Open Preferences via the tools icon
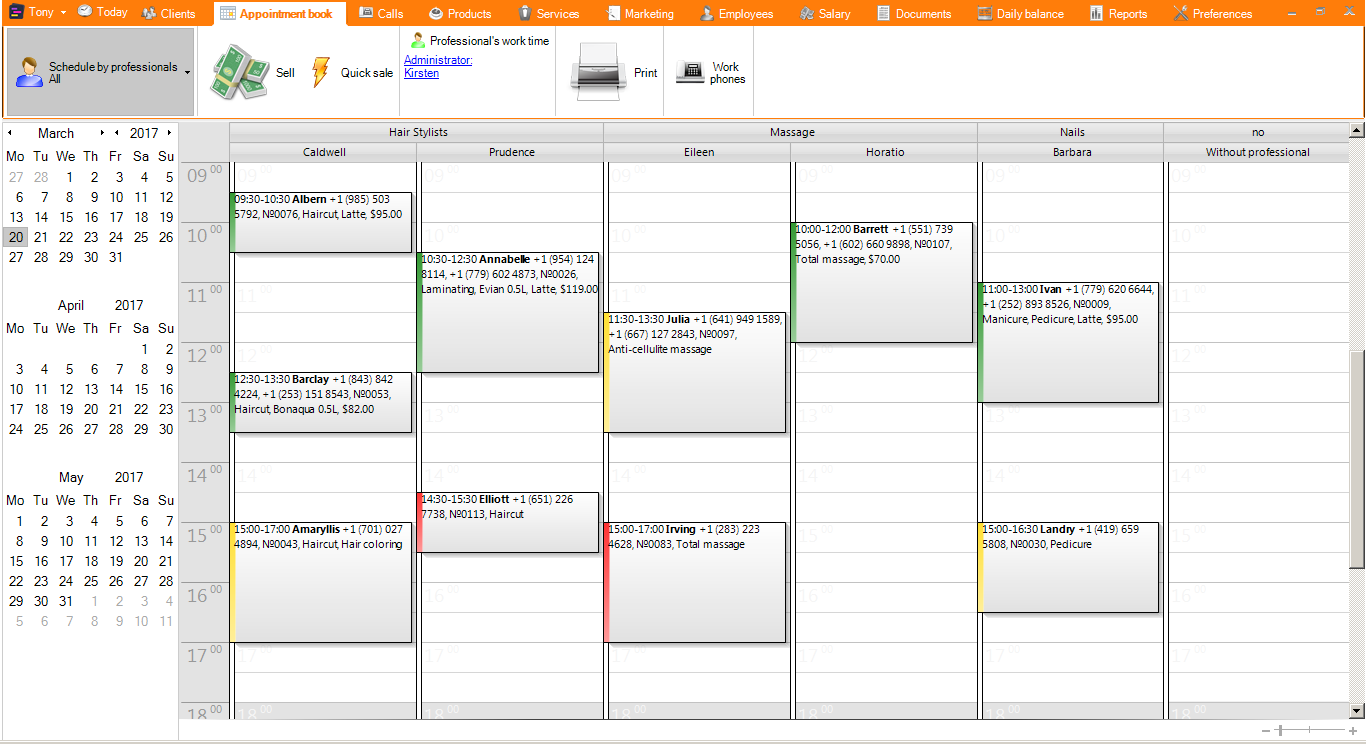Screen dimensions: 1366x744 pos(1180,13)
